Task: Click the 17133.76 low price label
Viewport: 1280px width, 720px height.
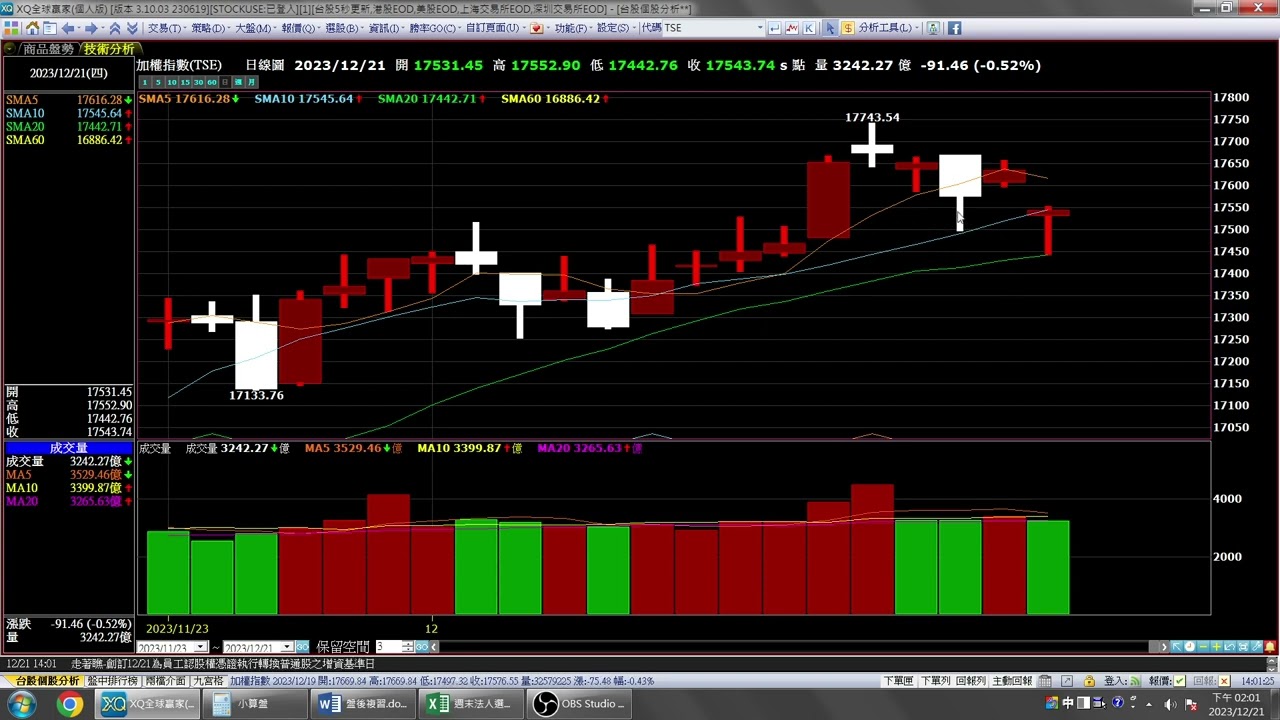Action: coord(256,395)
